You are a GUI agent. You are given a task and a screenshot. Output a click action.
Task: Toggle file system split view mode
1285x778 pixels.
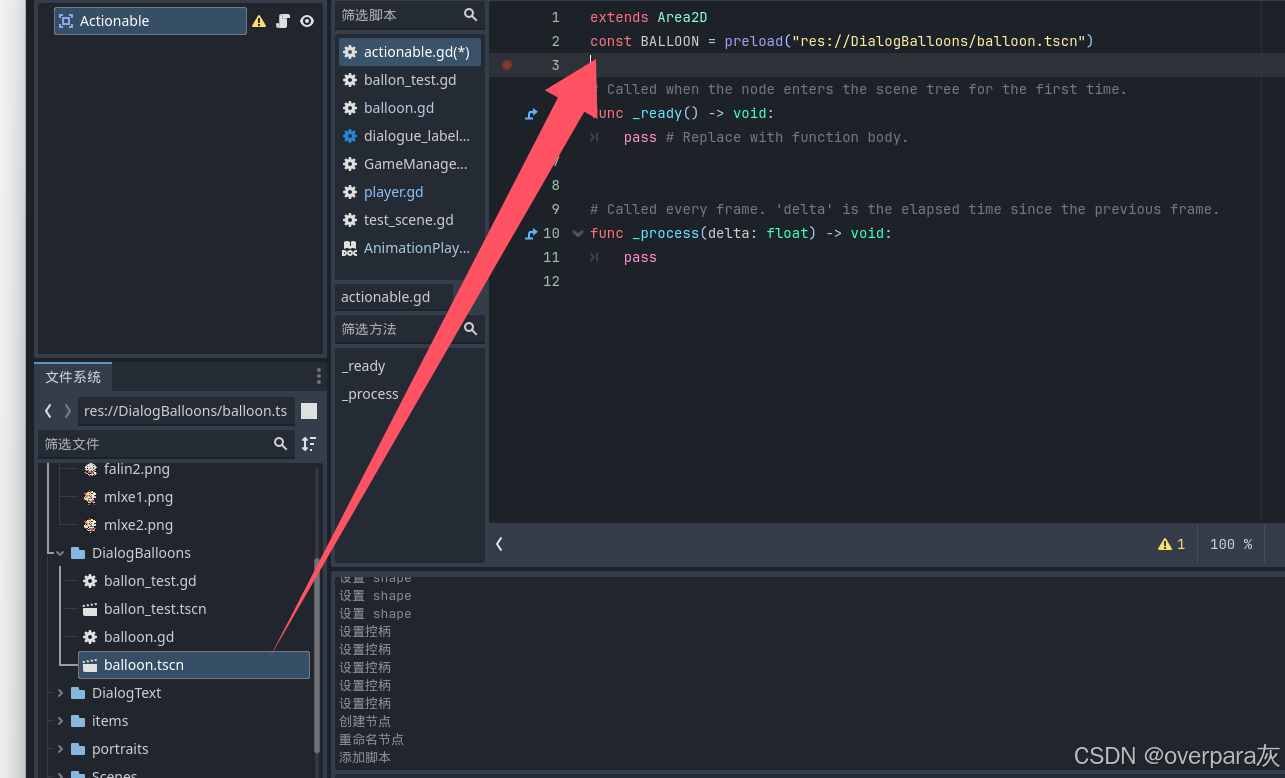click(x=309, y=411)
